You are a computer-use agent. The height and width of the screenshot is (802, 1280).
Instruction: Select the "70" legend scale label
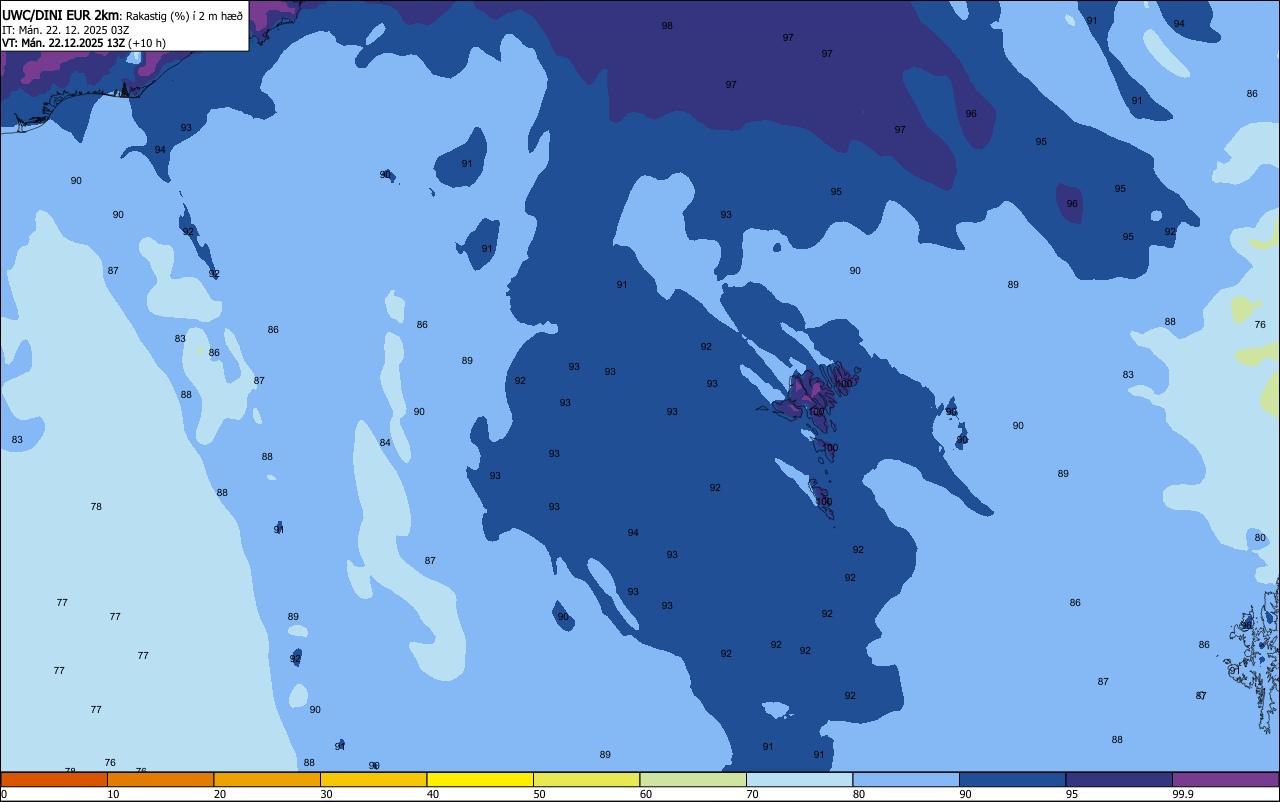[752, 794]
